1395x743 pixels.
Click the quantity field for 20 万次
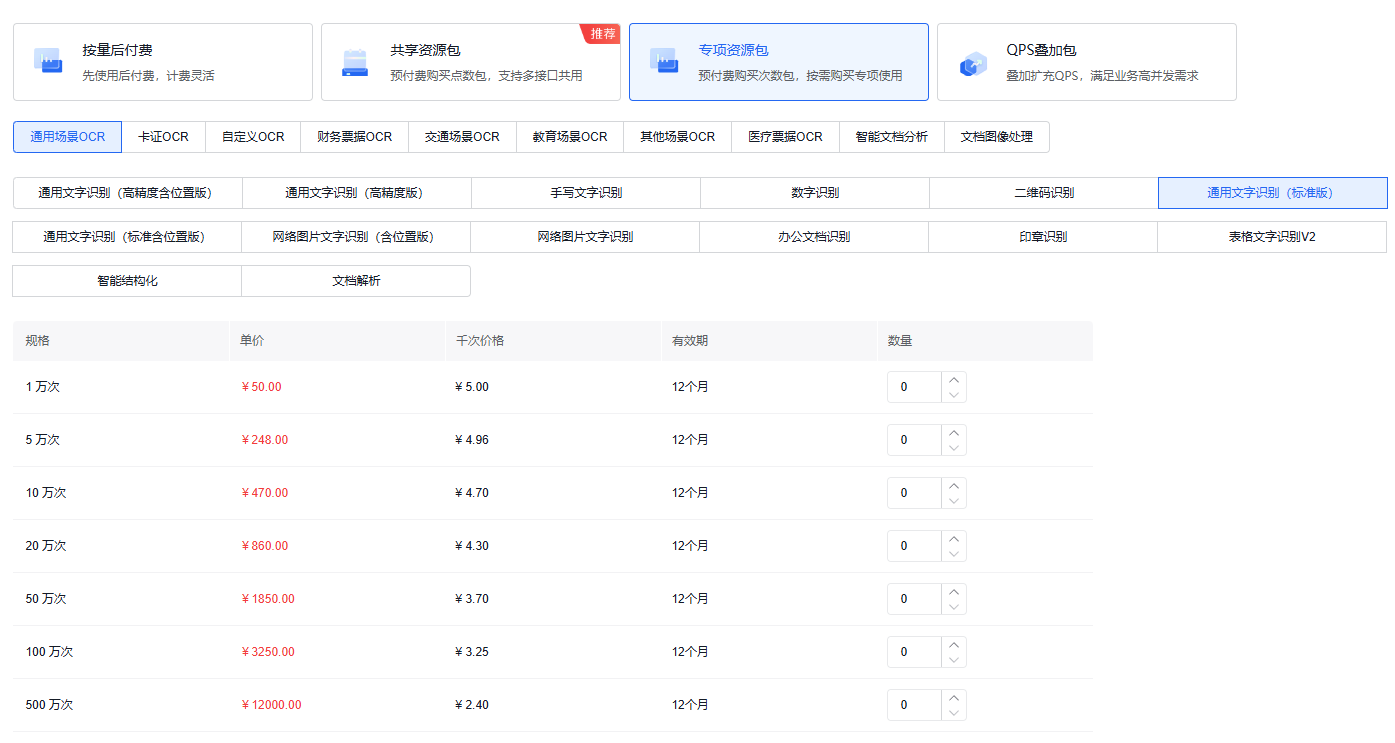coord(913,546)
